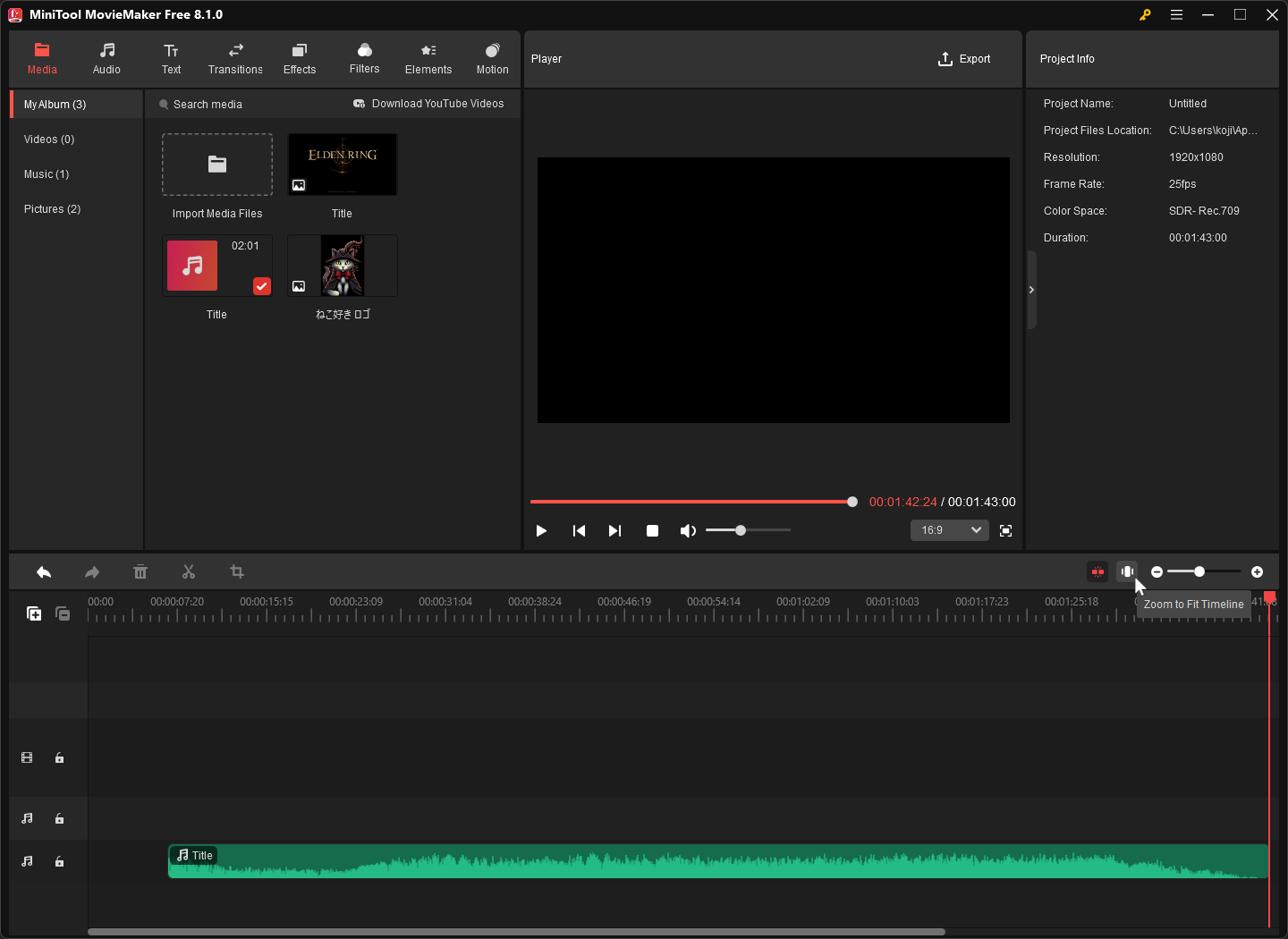Click the key upgrade icon
The width and height of the screenshot is (1288, 939).
tap(1145, 15)
